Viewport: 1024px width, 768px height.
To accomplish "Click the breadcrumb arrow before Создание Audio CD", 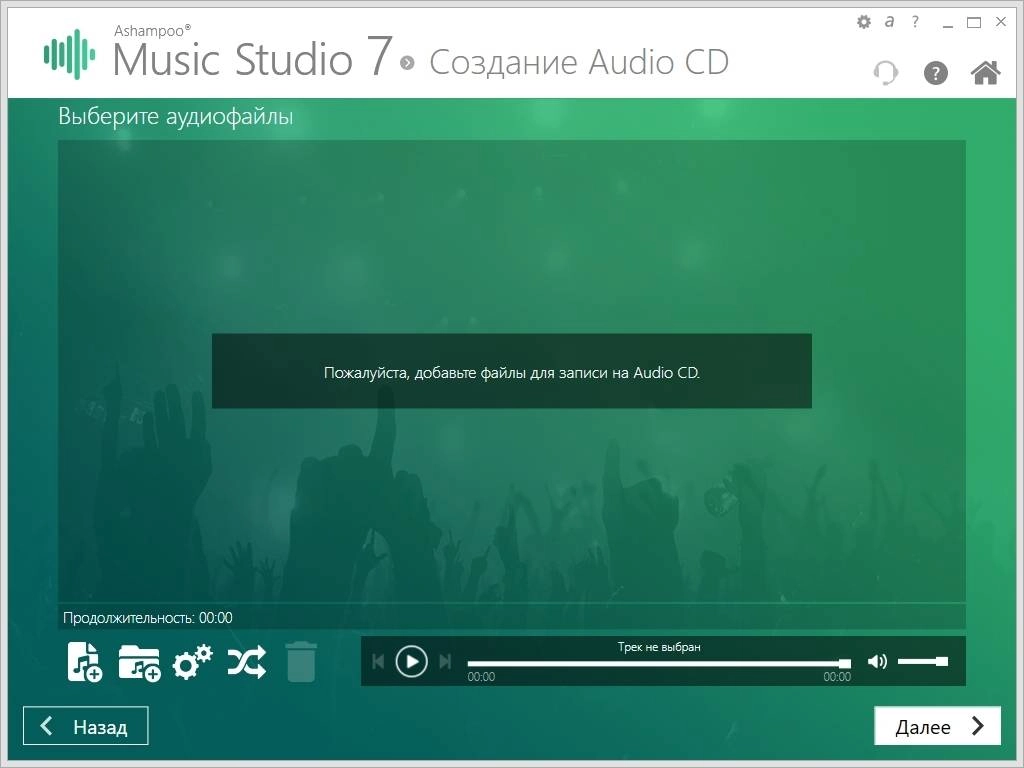I will coord(408,63).
